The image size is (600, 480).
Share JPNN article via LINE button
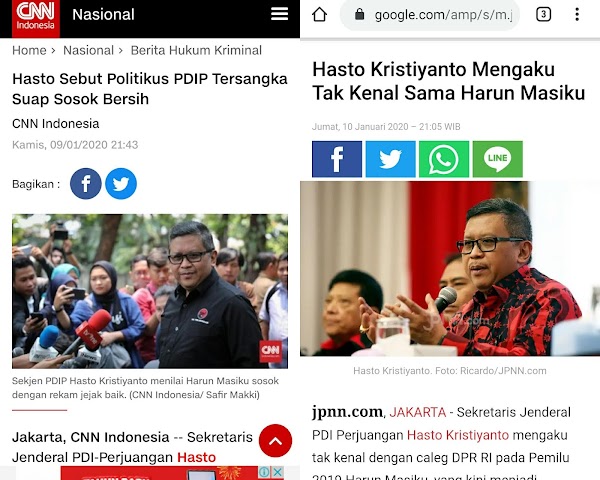coord(497,159)
